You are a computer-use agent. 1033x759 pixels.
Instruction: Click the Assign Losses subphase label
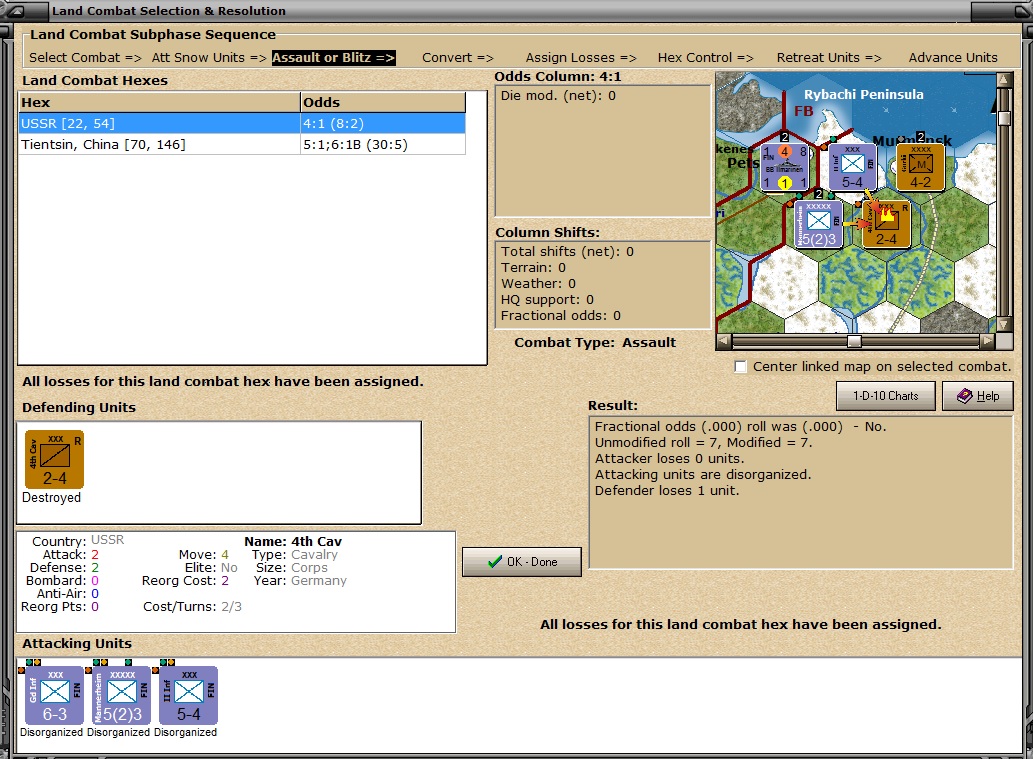[x=581, y=57]
